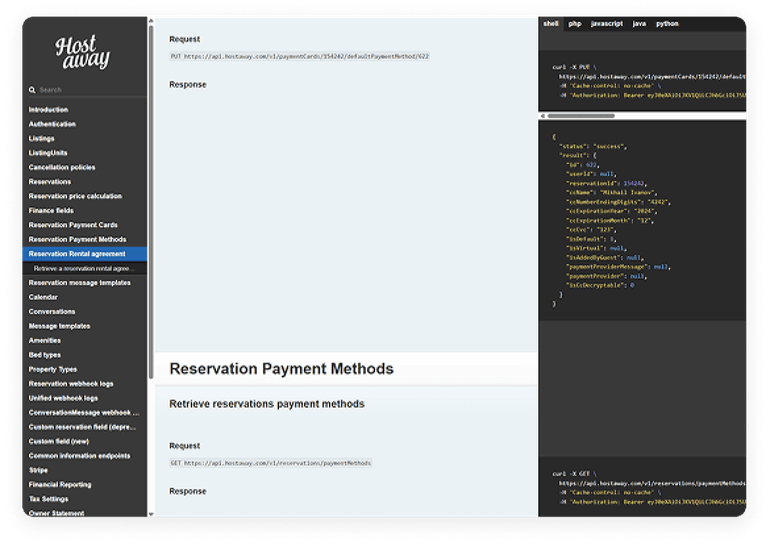Open Cancellation policies section
Image resolution: width=768 pixels, height=544 pixels.
[62, 167]
